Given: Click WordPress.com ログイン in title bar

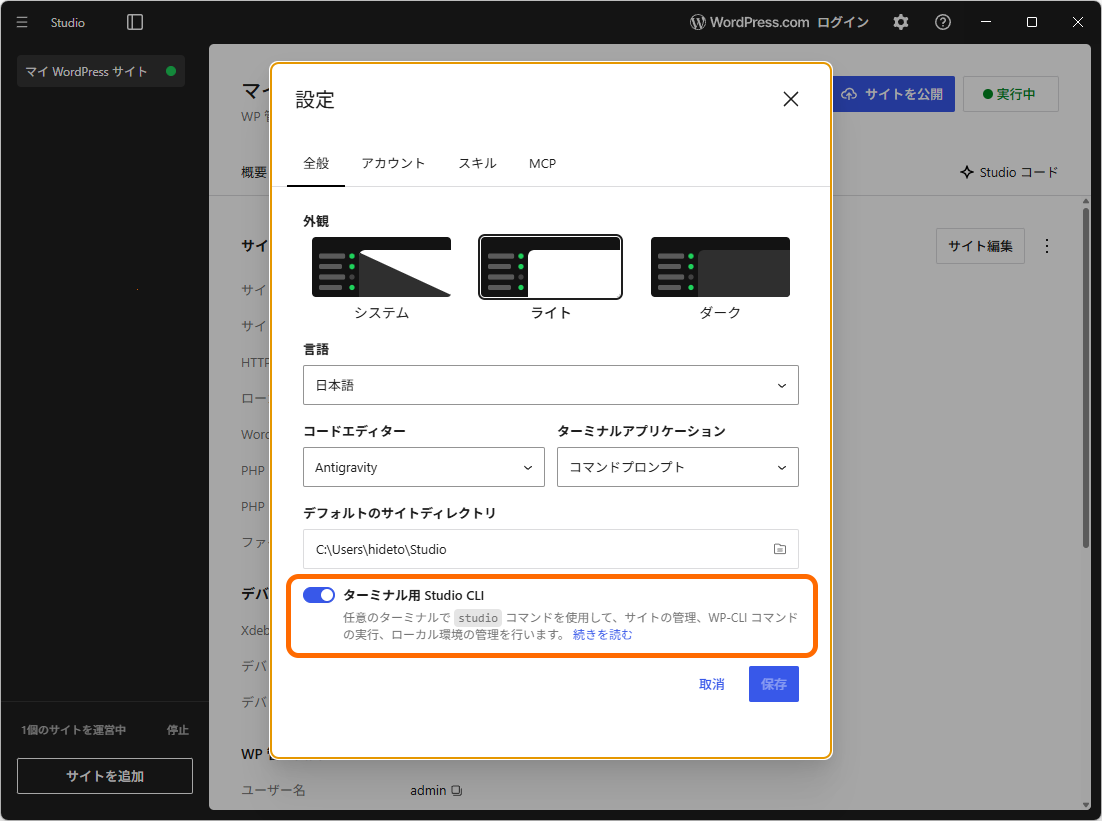Looking at the screenshot, I should pyautogui.click(x=779, y=22).
